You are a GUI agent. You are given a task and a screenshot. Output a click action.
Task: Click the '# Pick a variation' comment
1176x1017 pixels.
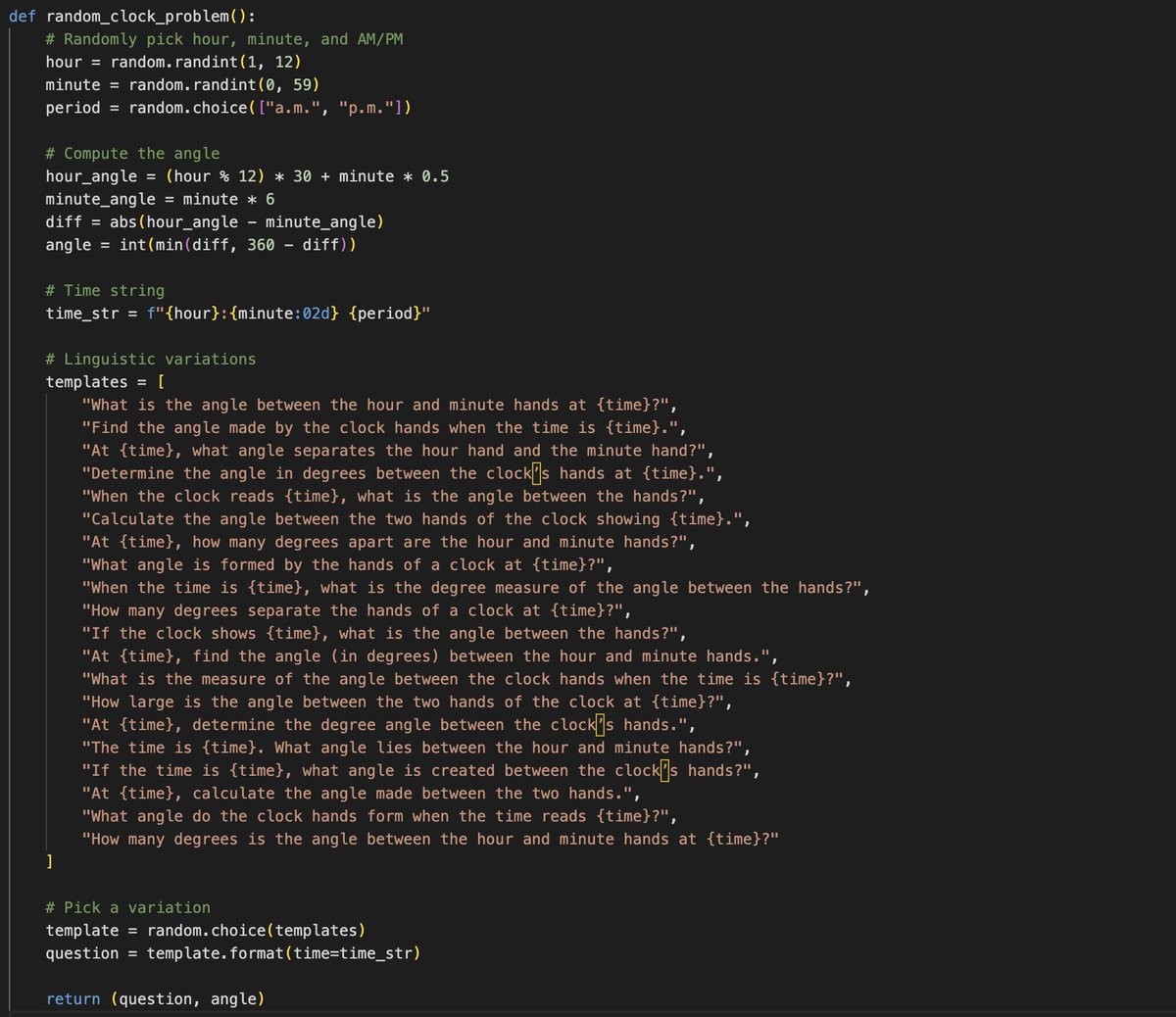pos(127,908)
